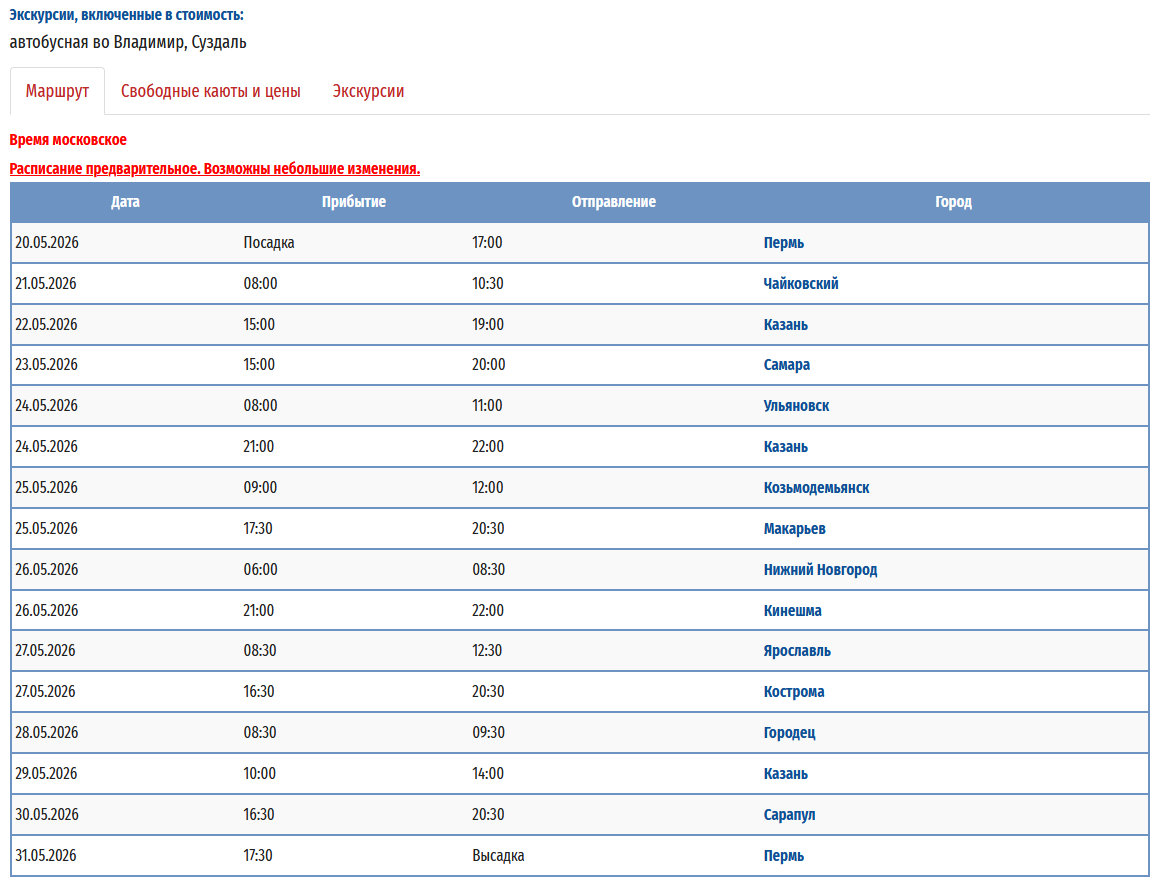Screen dimensions: 1157x884
Task: Open Казань link in the 29.05.2026 row
Action: coord(785,774)
